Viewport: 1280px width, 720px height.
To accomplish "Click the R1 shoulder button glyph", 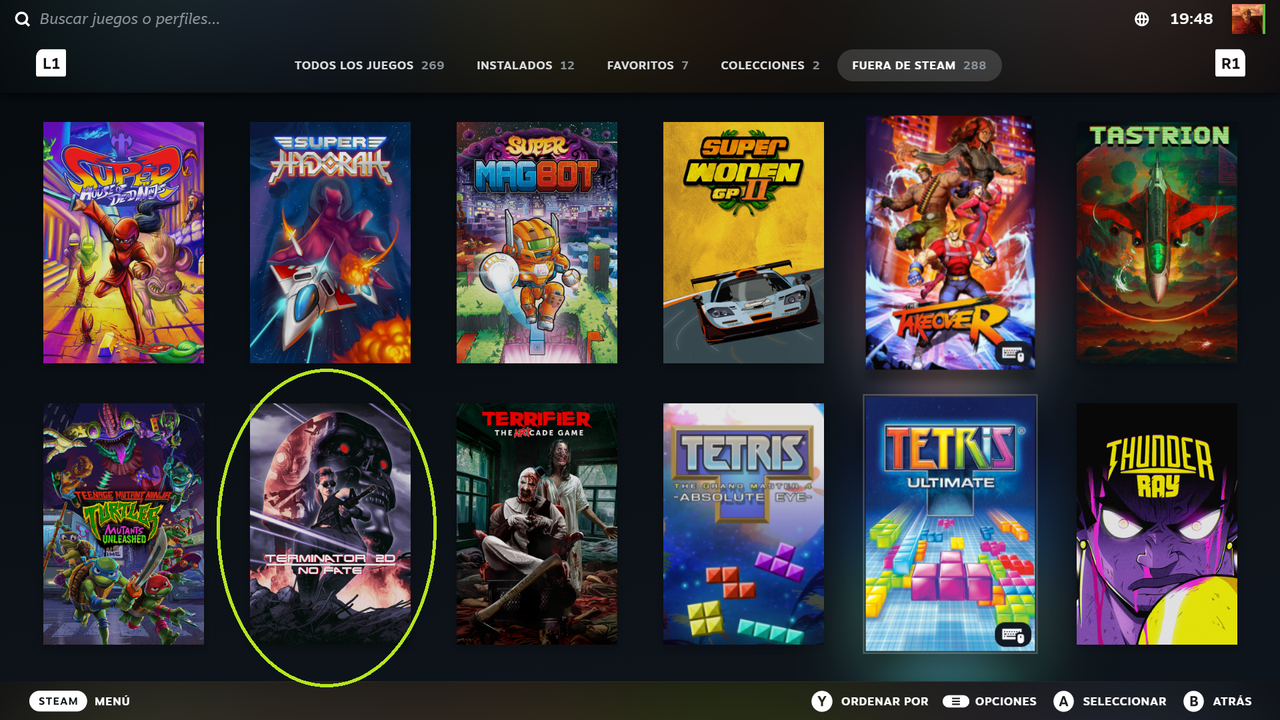I will pyautogui.click(x=1229, y=64).
